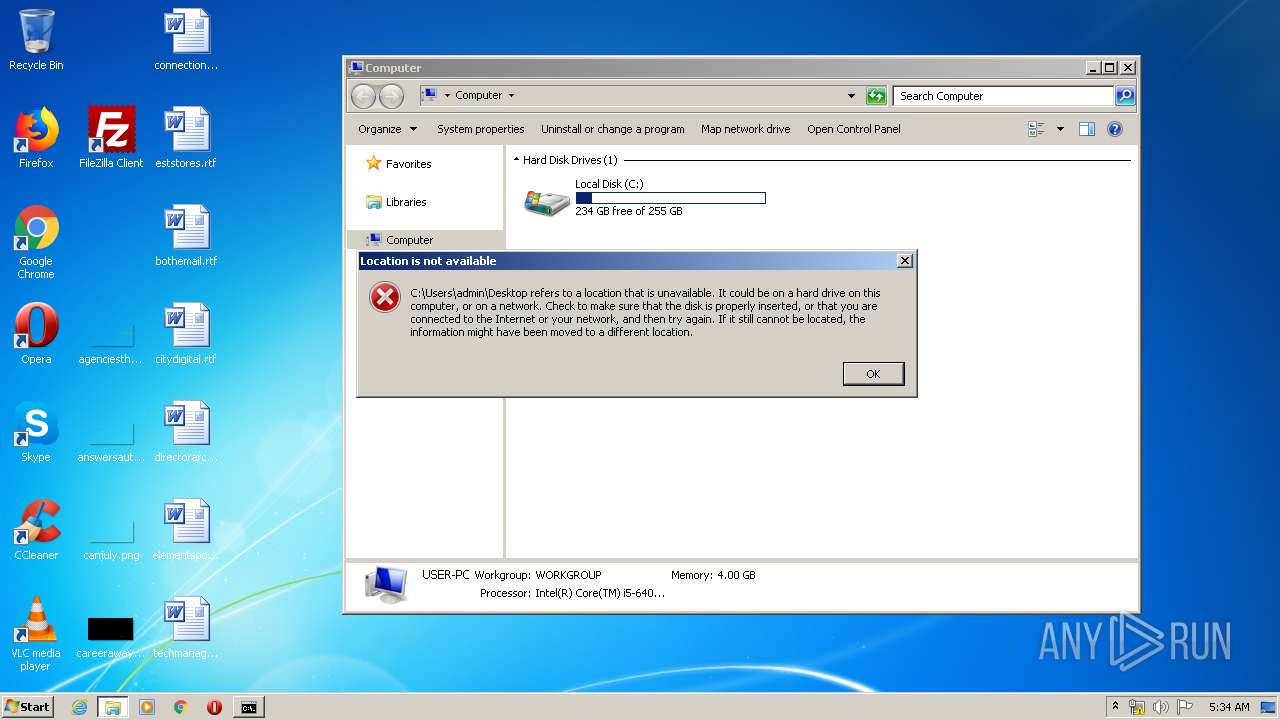Open the command prompt taskbar button

coord(248,707)
